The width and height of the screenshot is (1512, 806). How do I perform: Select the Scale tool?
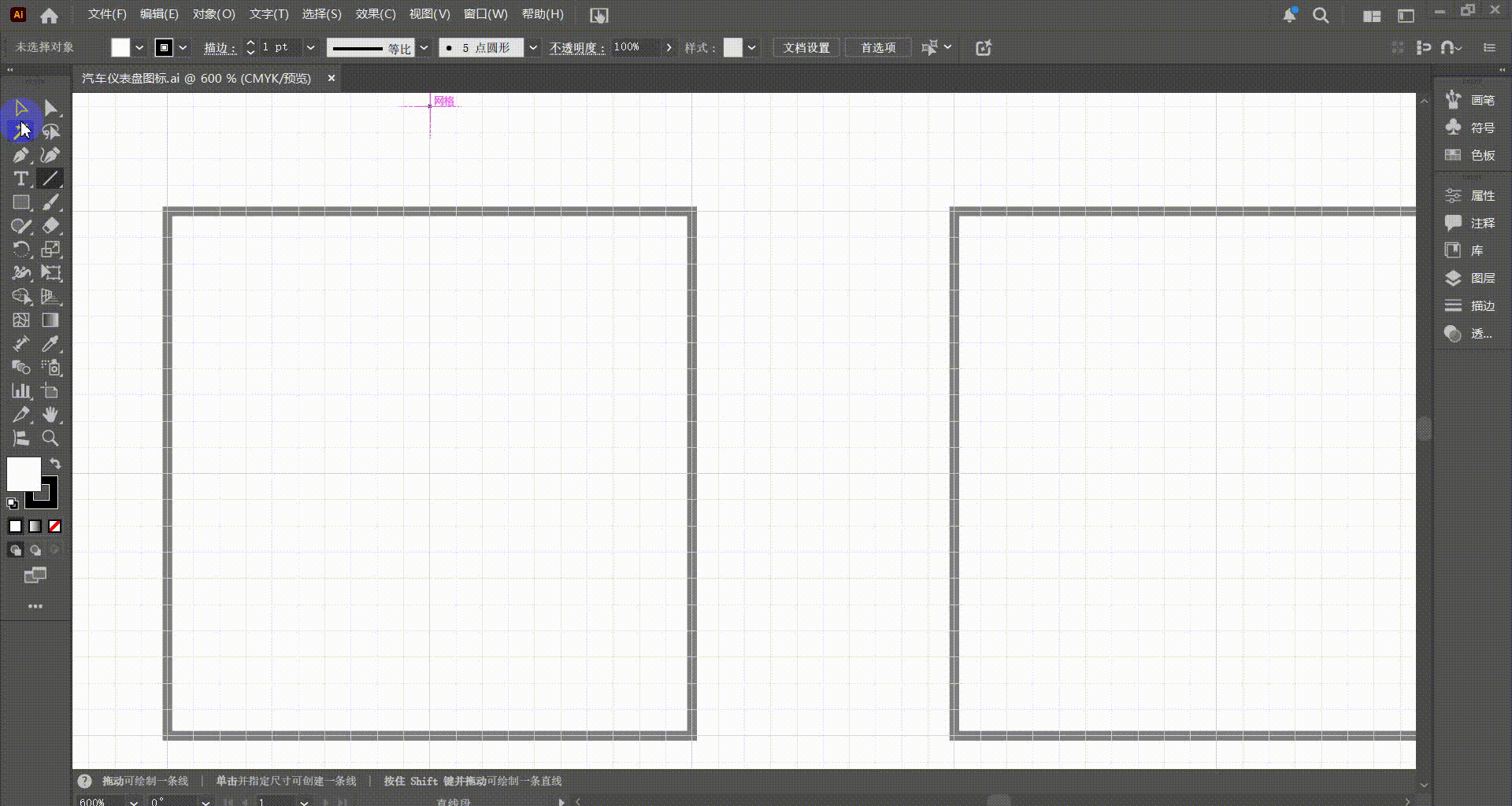(x=50, y=250)
